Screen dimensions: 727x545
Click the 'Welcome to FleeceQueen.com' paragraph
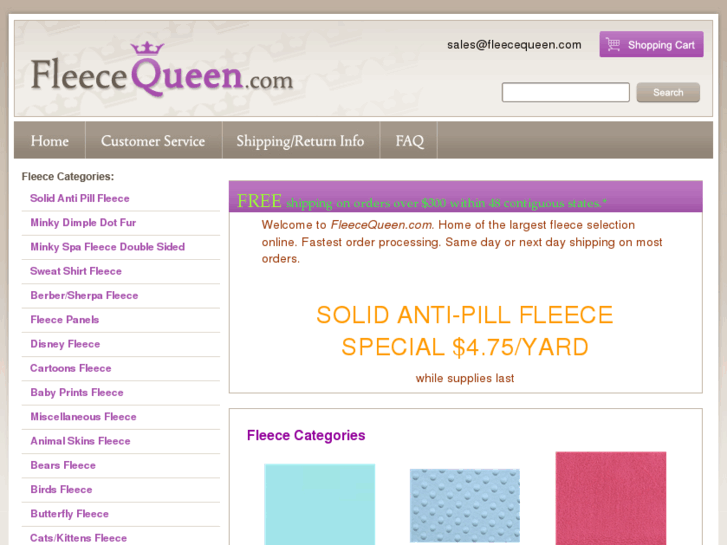coord(462,242)
